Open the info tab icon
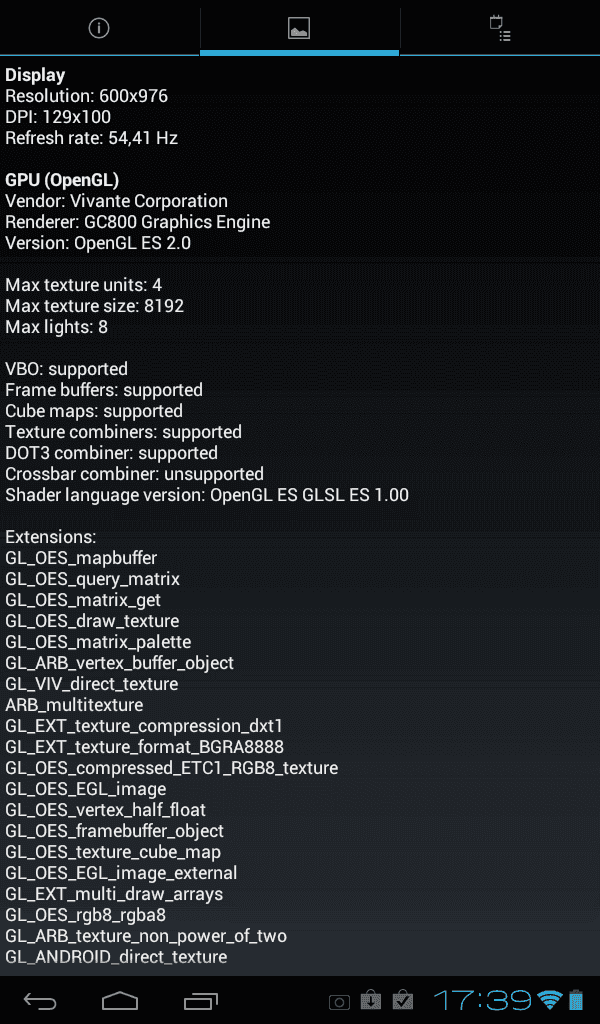Screen dimensions: 600x1024 [x=99, y=28]
